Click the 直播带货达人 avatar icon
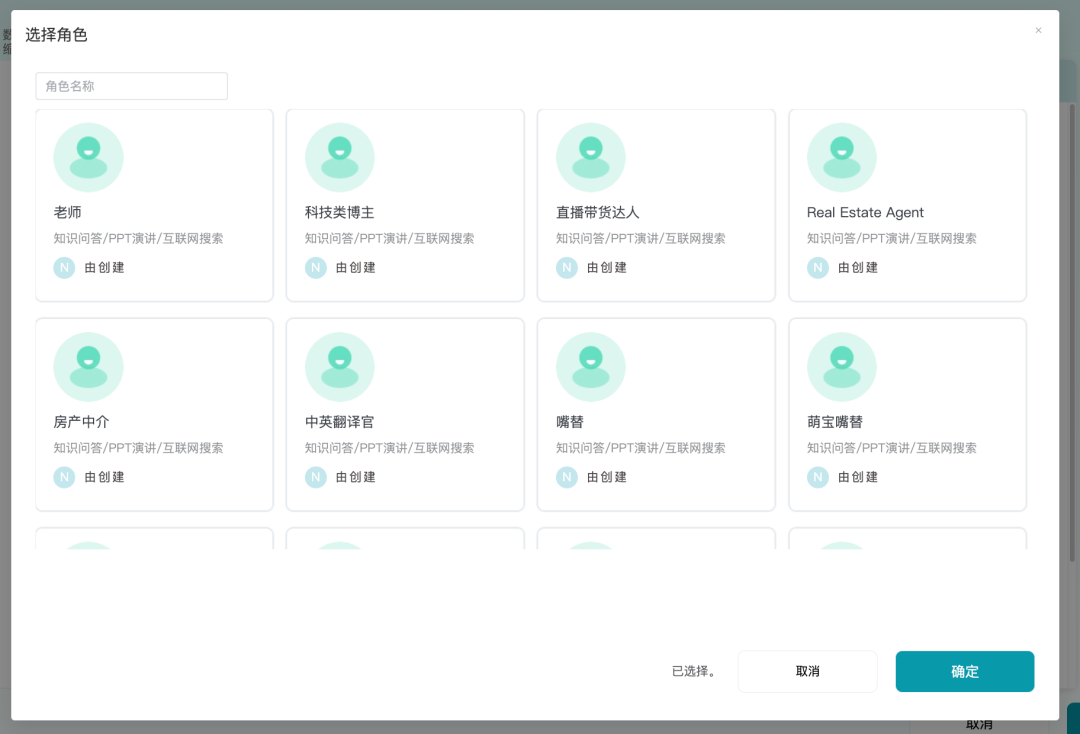 [x=590, y=157]
